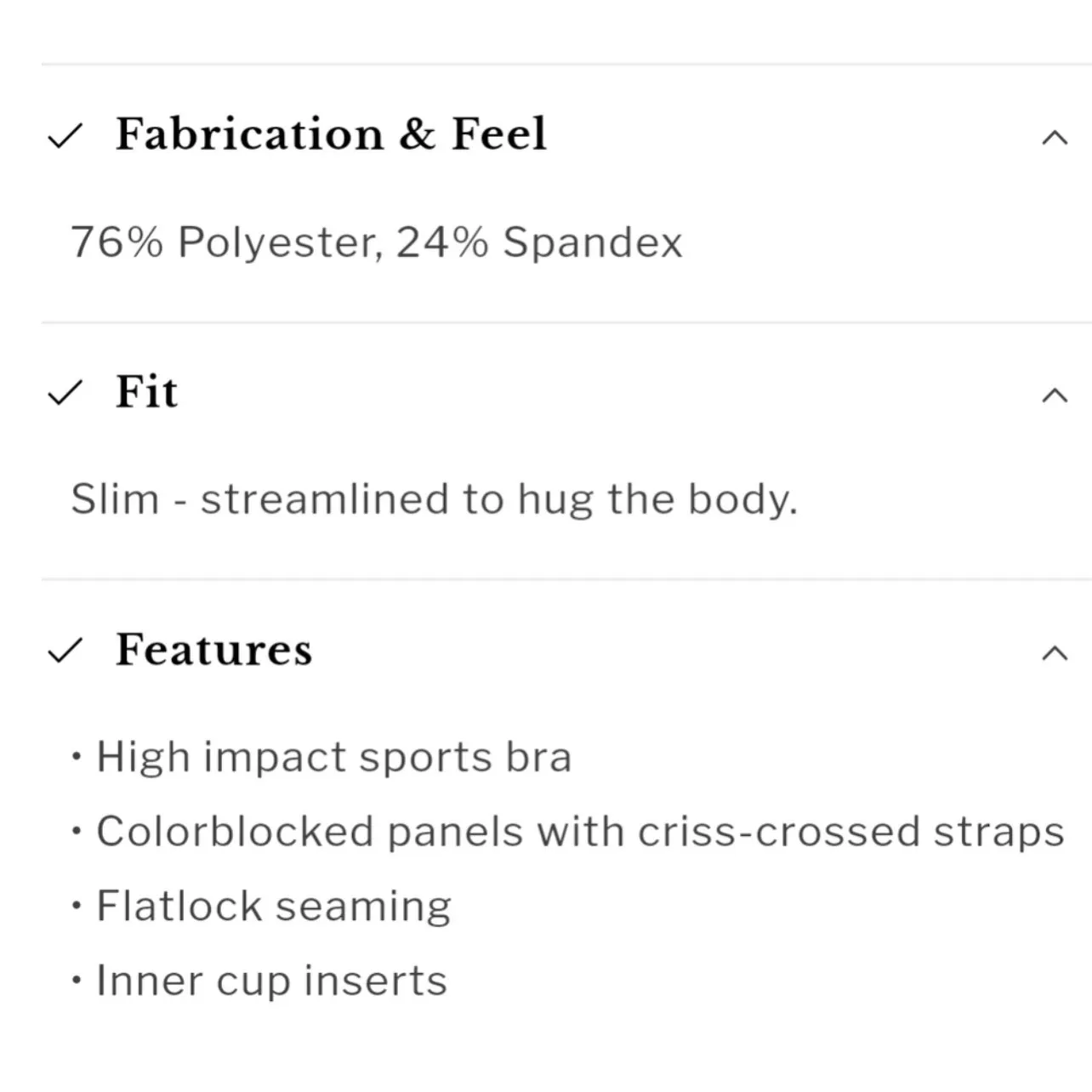Click the fabric composition text line
Screen dimensions: 1092x1092
377,242
